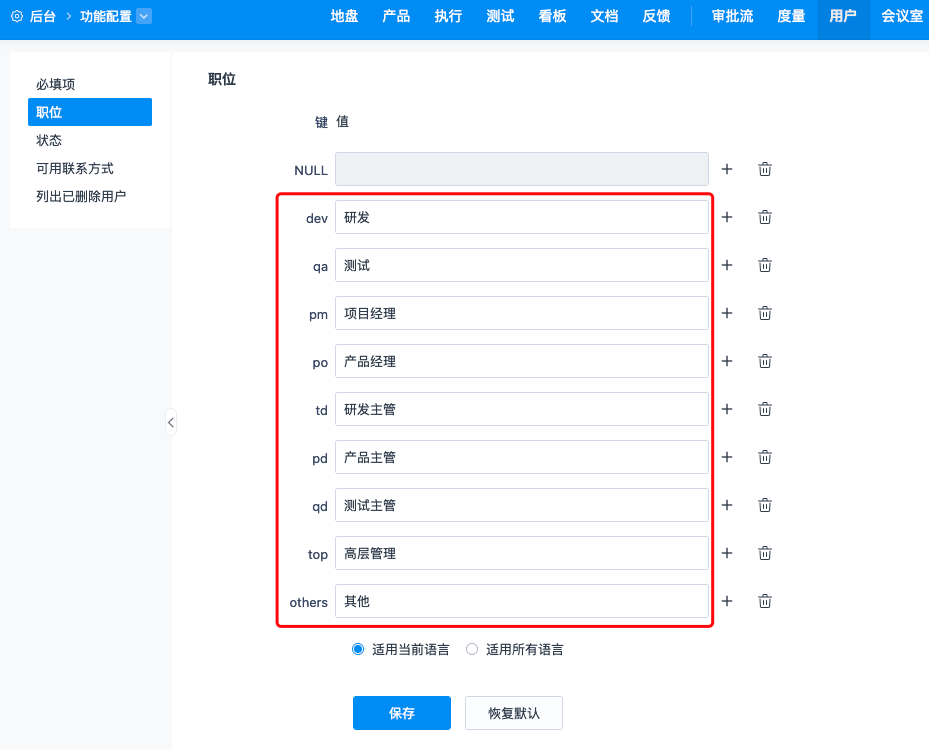The image size is (929, 749).
Task: Click the 后台 gear icon
Action: click(x=17, y=17)
